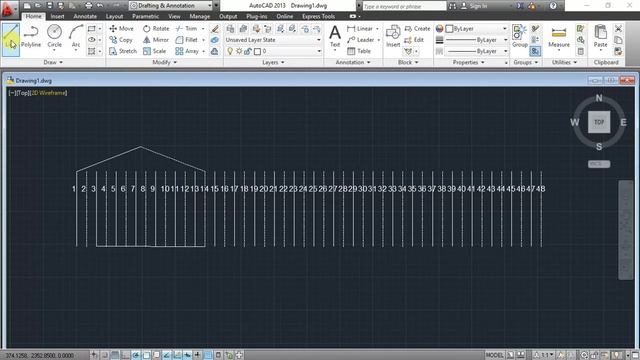This screenshot has height=360, width=640.
Task: Toggle layer 0 freeze sun icon
Action: (x=239, y=51)
